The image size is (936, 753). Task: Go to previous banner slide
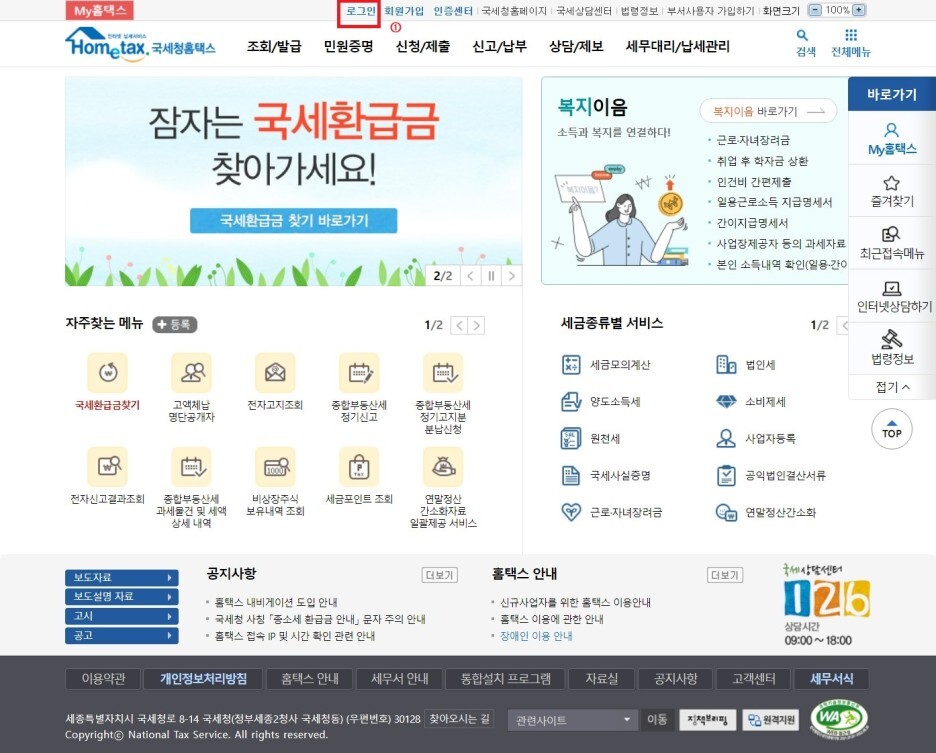(471, 276)
